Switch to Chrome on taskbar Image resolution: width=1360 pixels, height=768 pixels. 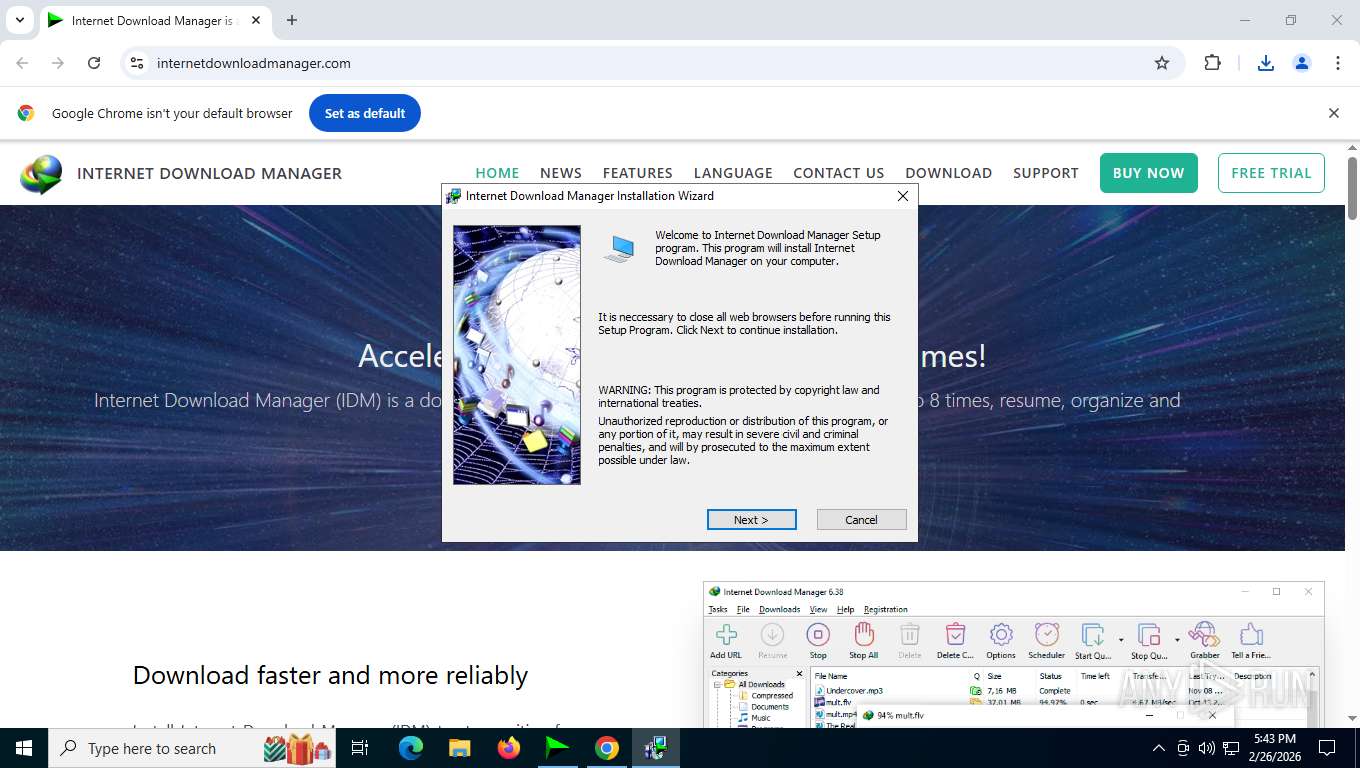click(606, 748)
